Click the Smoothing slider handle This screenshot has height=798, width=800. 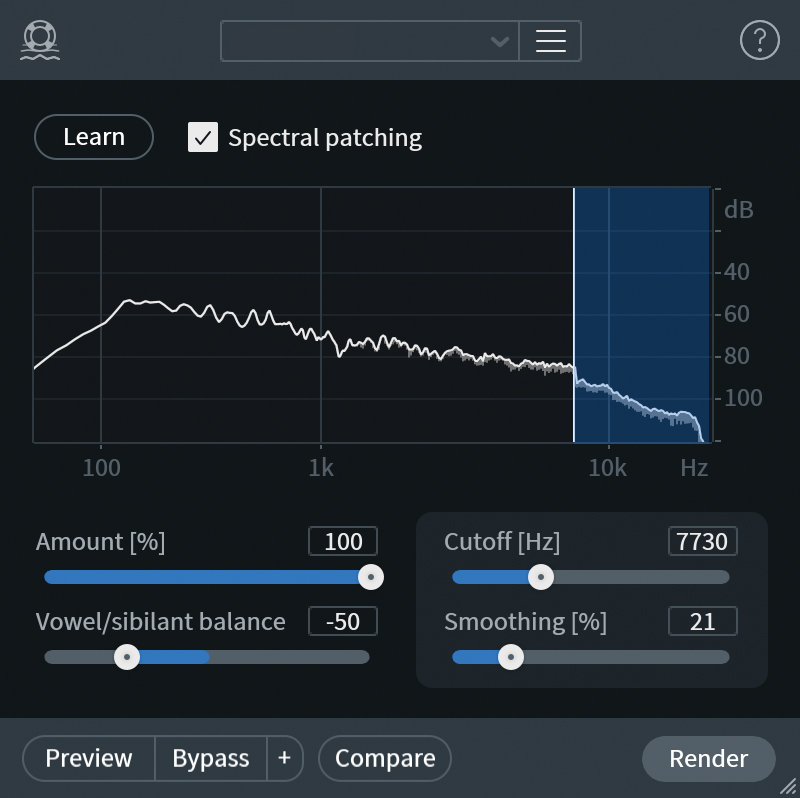(x=513, y=657)
